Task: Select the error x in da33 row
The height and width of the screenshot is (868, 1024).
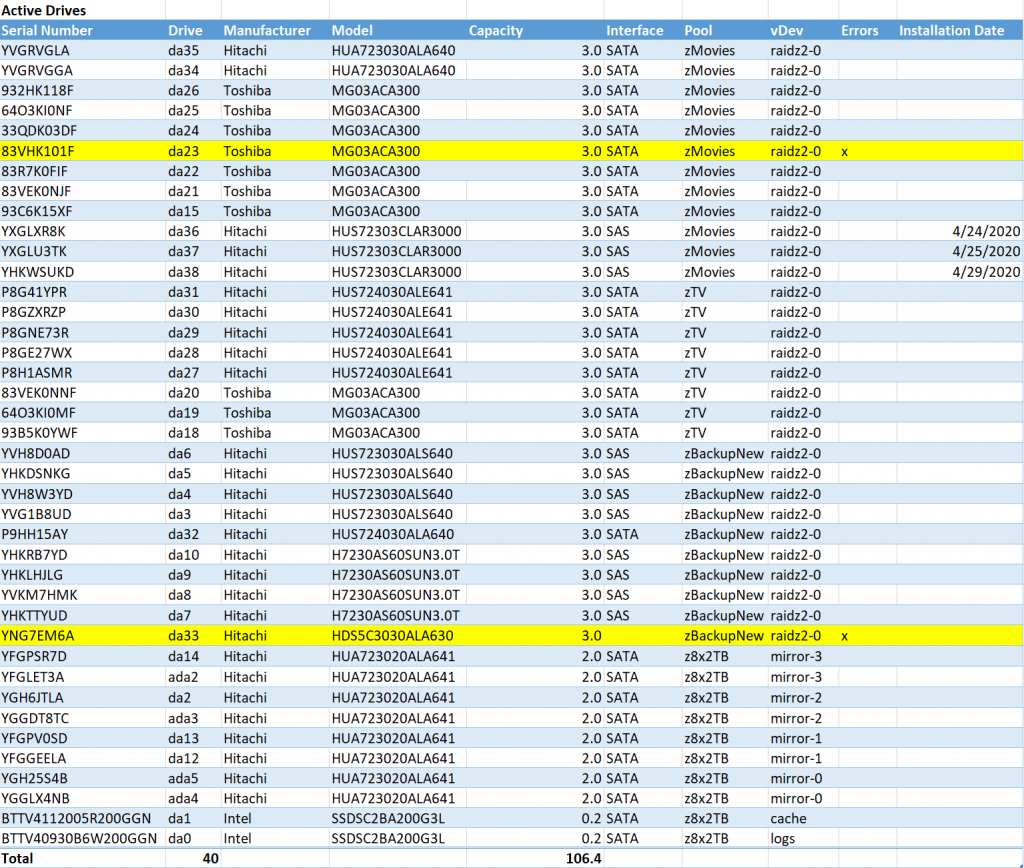Action: pos(844,636)
